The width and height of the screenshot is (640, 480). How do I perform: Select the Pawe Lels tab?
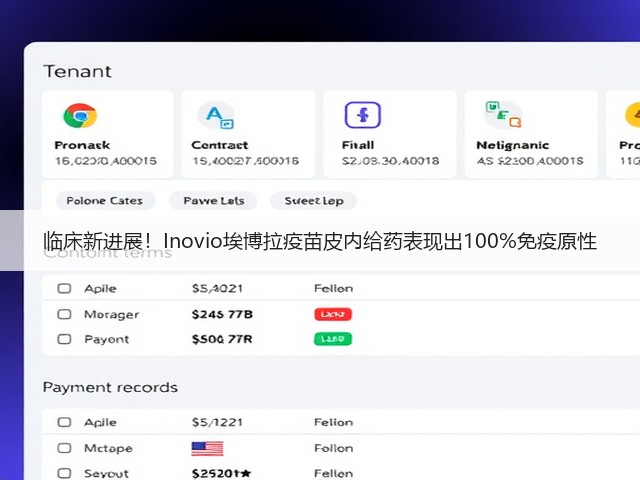(213, 201)
